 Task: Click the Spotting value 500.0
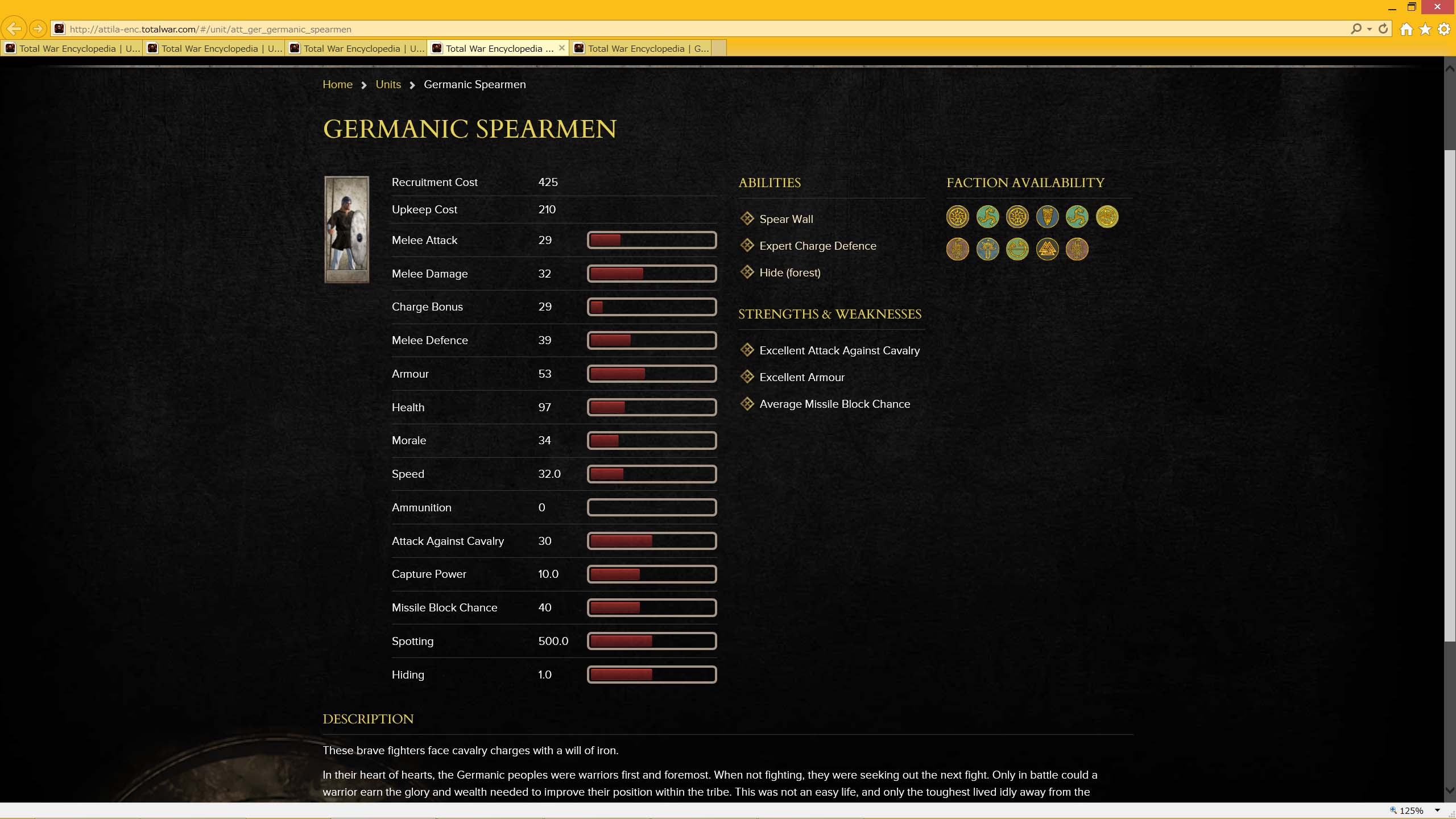point(553,641)
